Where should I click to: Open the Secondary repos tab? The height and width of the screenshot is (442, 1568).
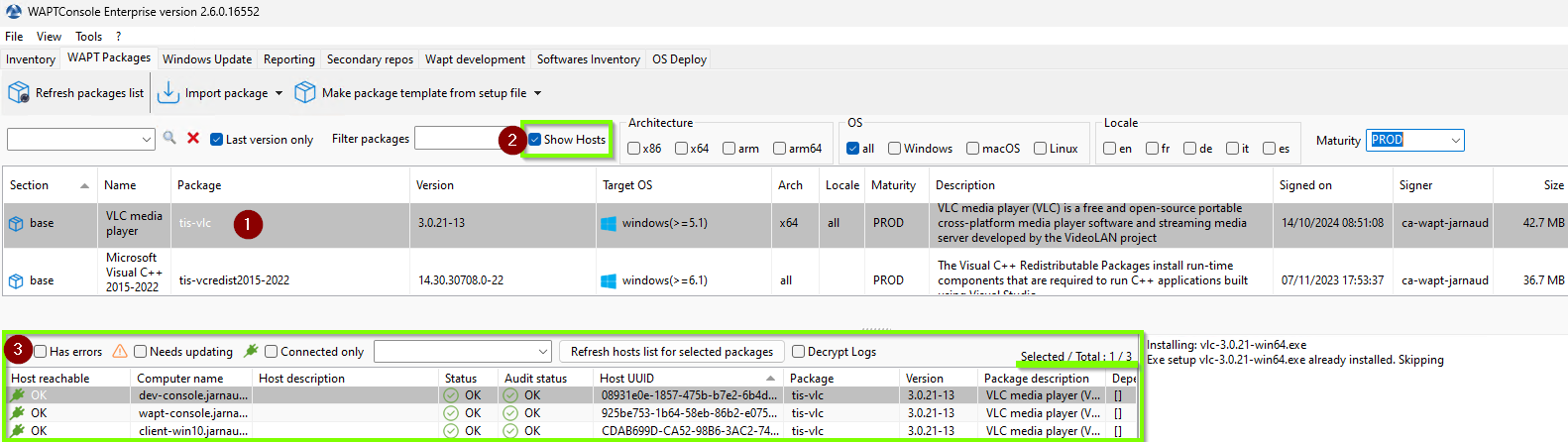pos(370,59)
